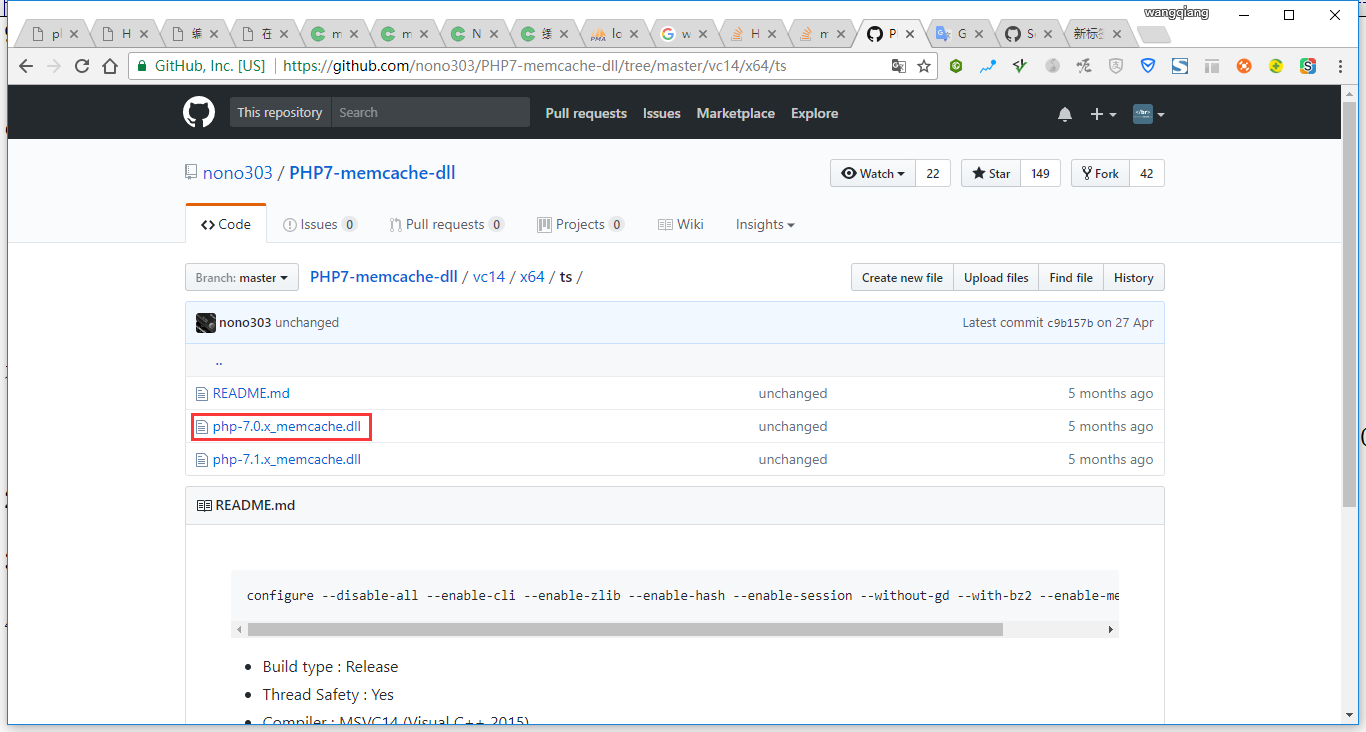Image resolution: width=1366 pixels, height=732 pixels.
Task: Open the PHP7-memcache-dll repository title link
Action: (372, 173)
